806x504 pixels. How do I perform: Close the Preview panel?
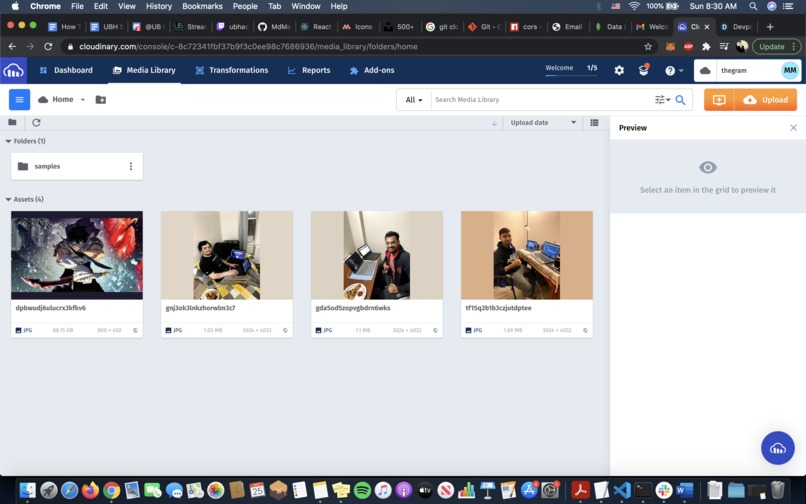(x=793, y=128)
